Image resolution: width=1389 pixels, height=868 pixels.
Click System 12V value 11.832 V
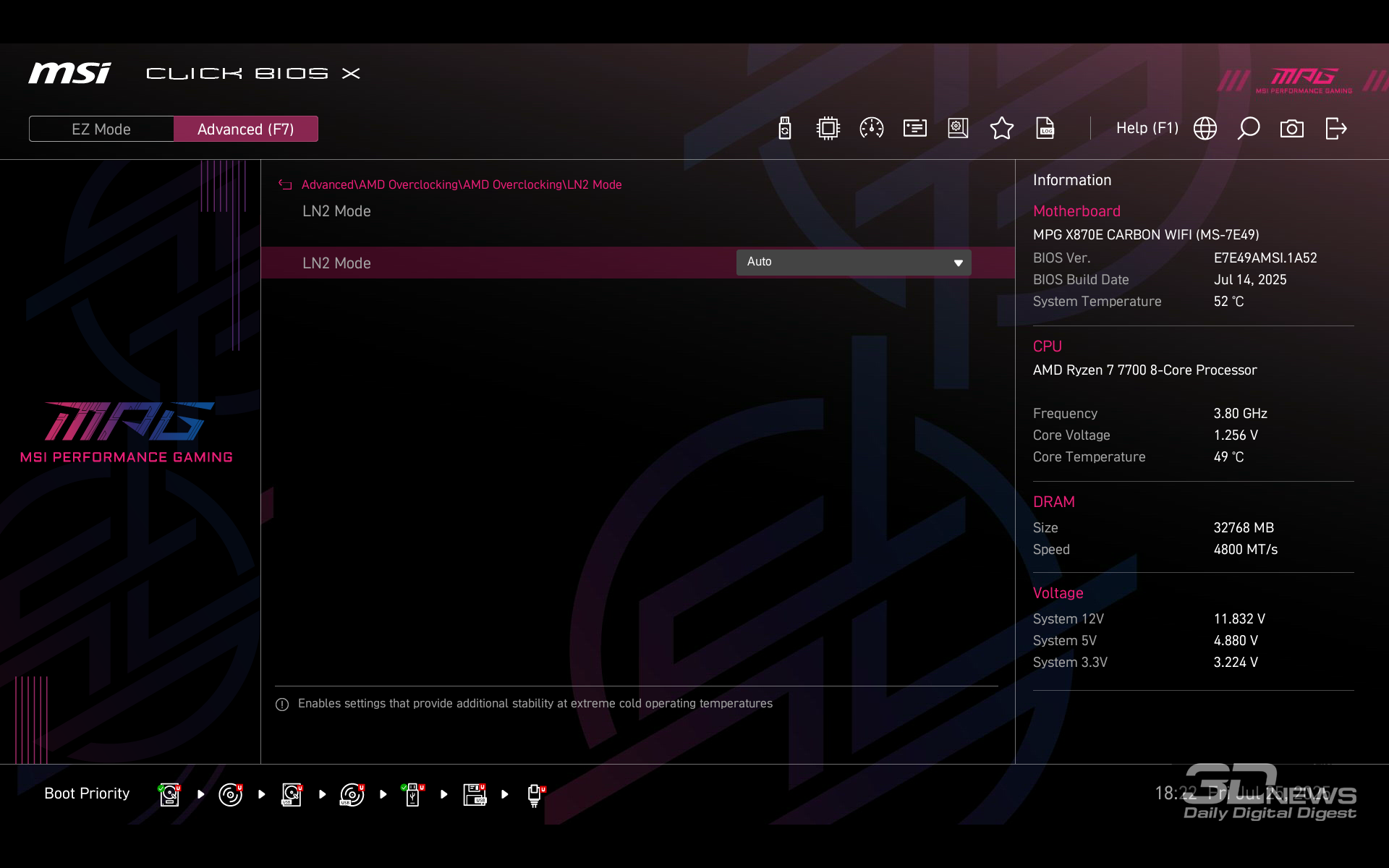pos(1239,619)
